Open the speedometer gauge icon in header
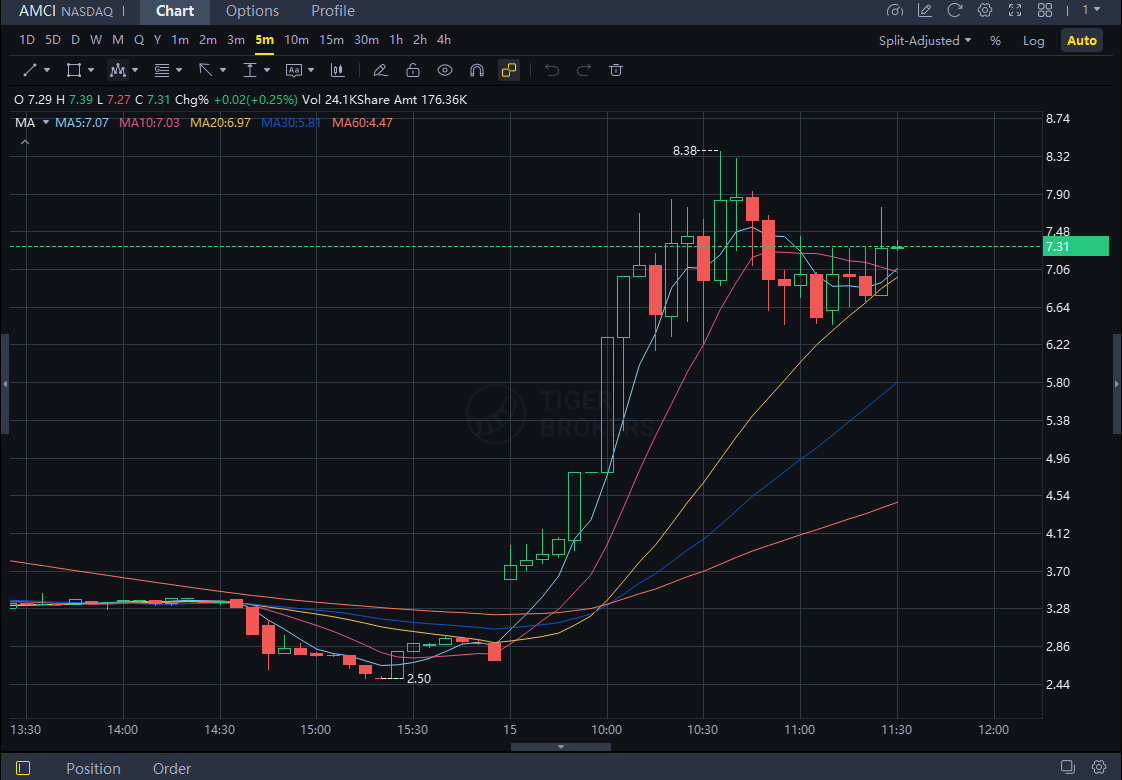This screenshot has height=780, width=1122. (x=894, y=10)
